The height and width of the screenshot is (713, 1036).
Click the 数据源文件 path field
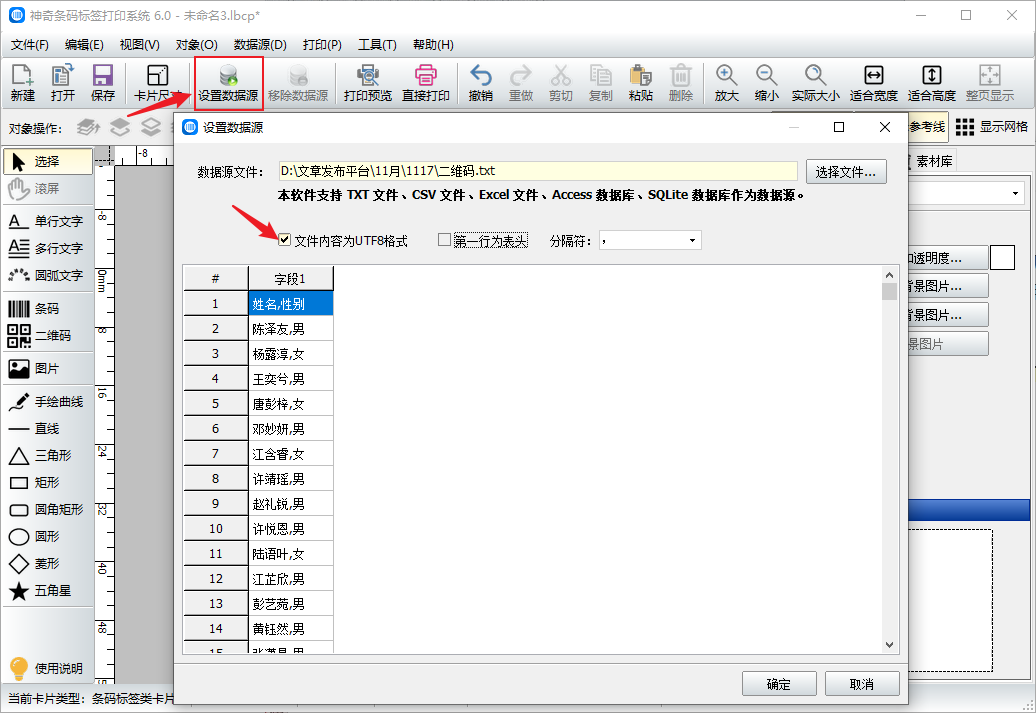538,171
